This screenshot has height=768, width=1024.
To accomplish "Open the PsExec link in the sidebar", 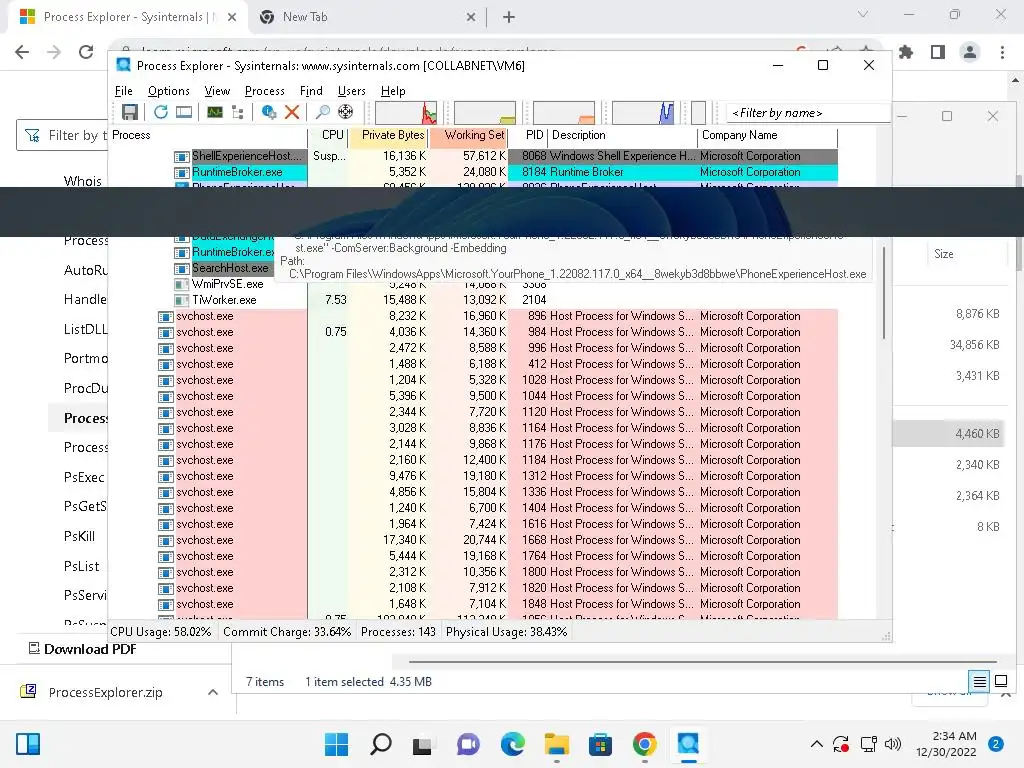I will tap(84, 477).
